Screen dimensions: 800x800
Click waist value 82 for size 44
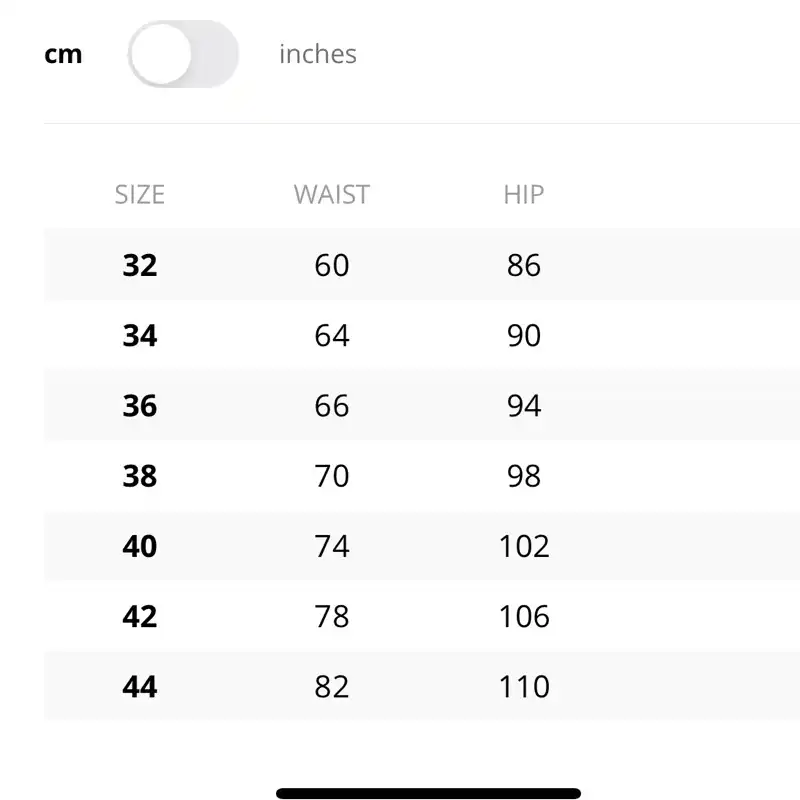click(x=331, y=686)
